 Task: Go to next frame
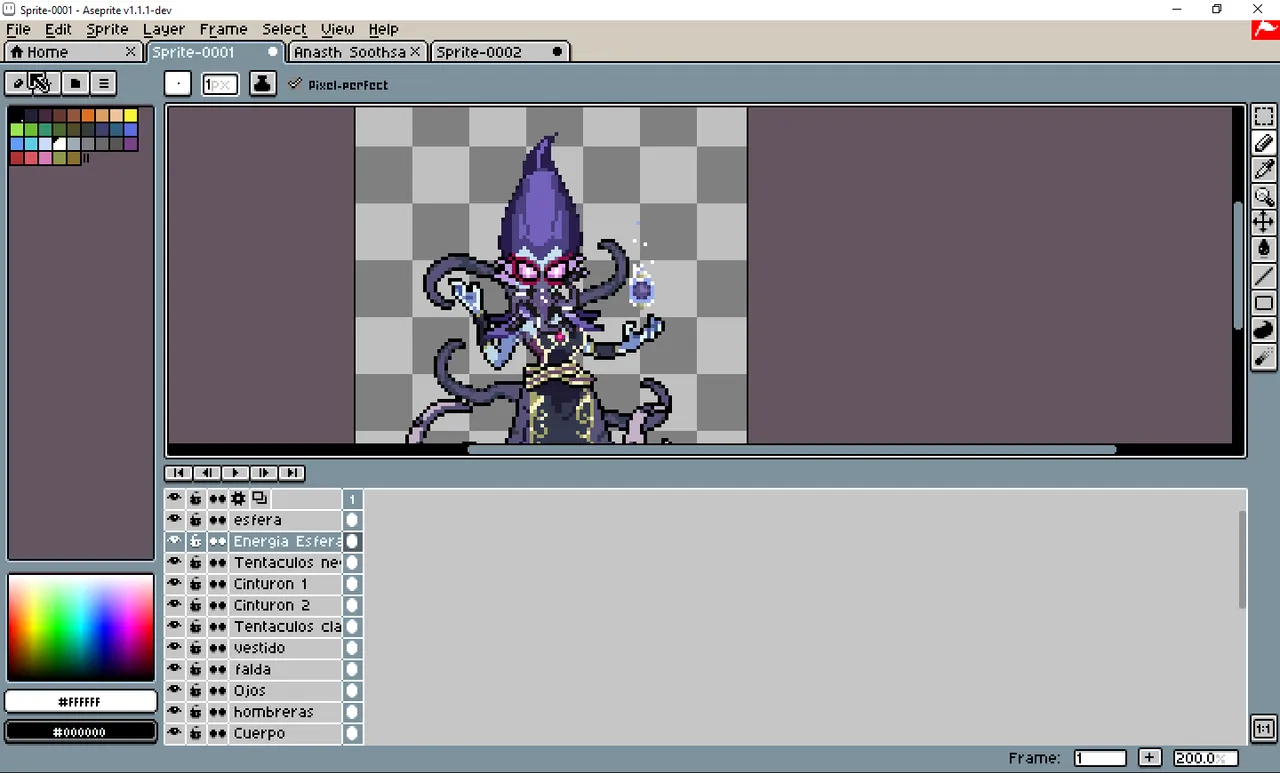coord(263,473)
